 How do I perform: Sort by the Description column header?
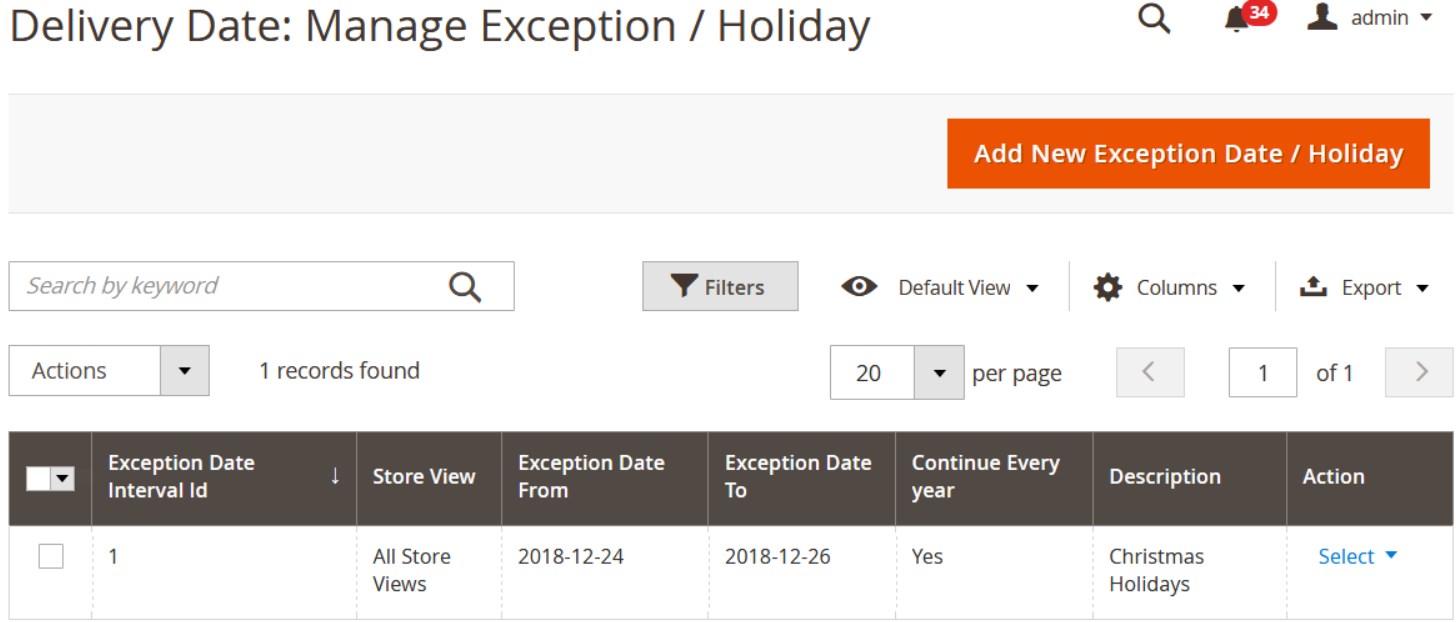click(1164, 477)
